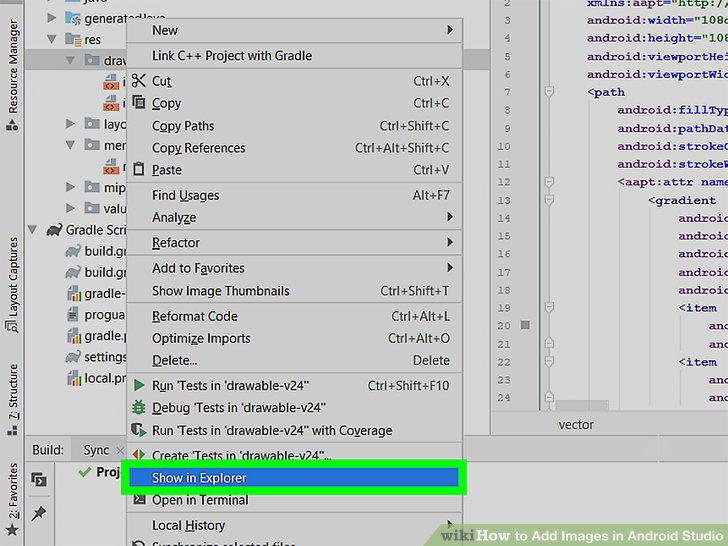Run Tests in 'drawable-v24'
Screen dimensions: 728x546
point(293,386)
